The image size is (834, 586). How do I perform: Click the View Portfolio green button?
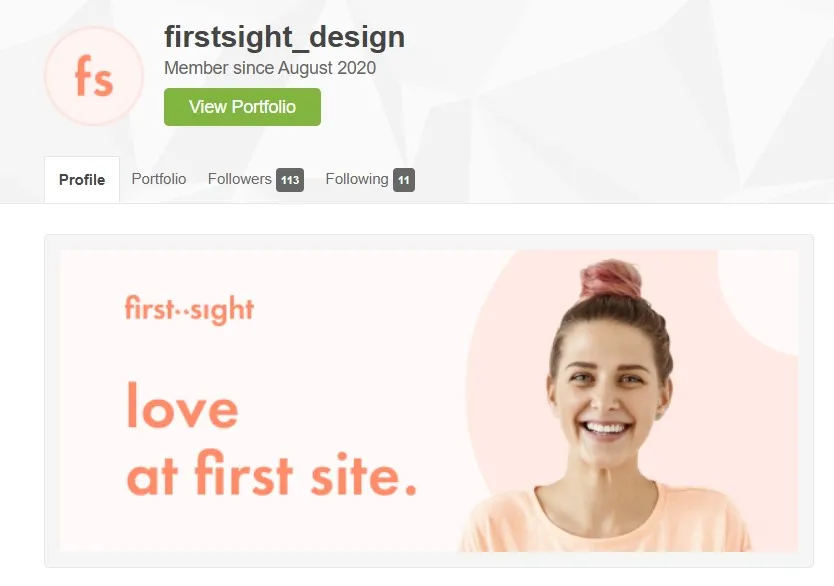pyautogui.click(x=242, y=107)
